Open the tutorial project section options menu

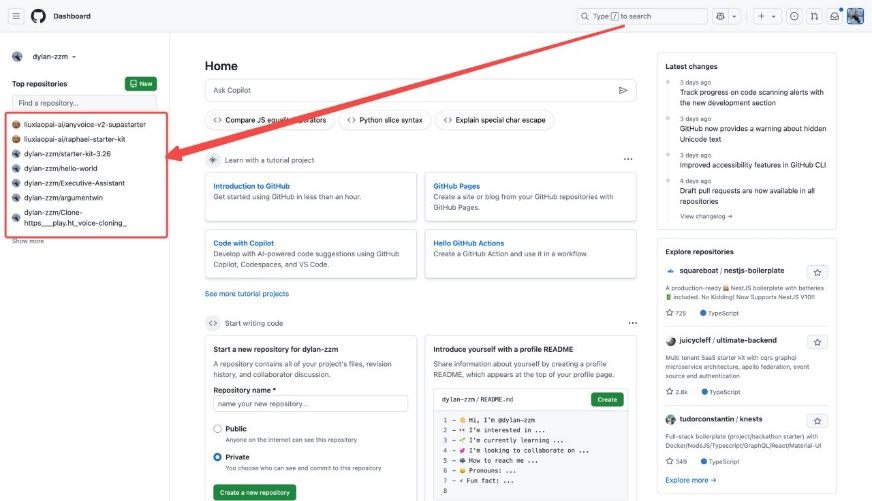(x=628, y=160)
